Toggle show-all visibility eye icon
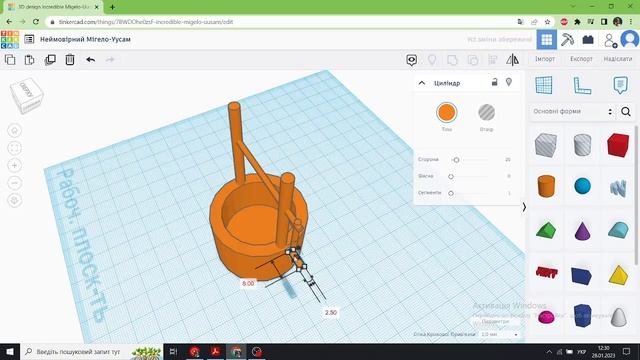 pos(411,60)
